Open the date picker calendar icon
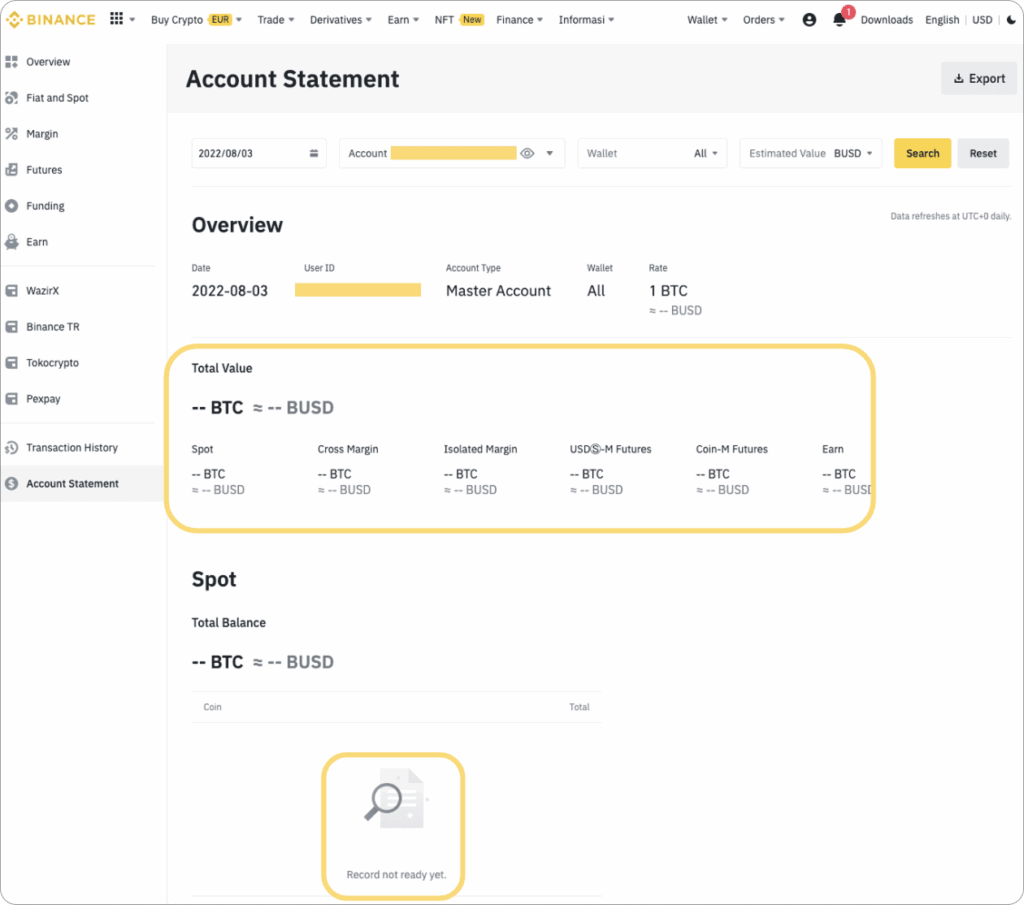1024x905 pixels. point(313,153)
